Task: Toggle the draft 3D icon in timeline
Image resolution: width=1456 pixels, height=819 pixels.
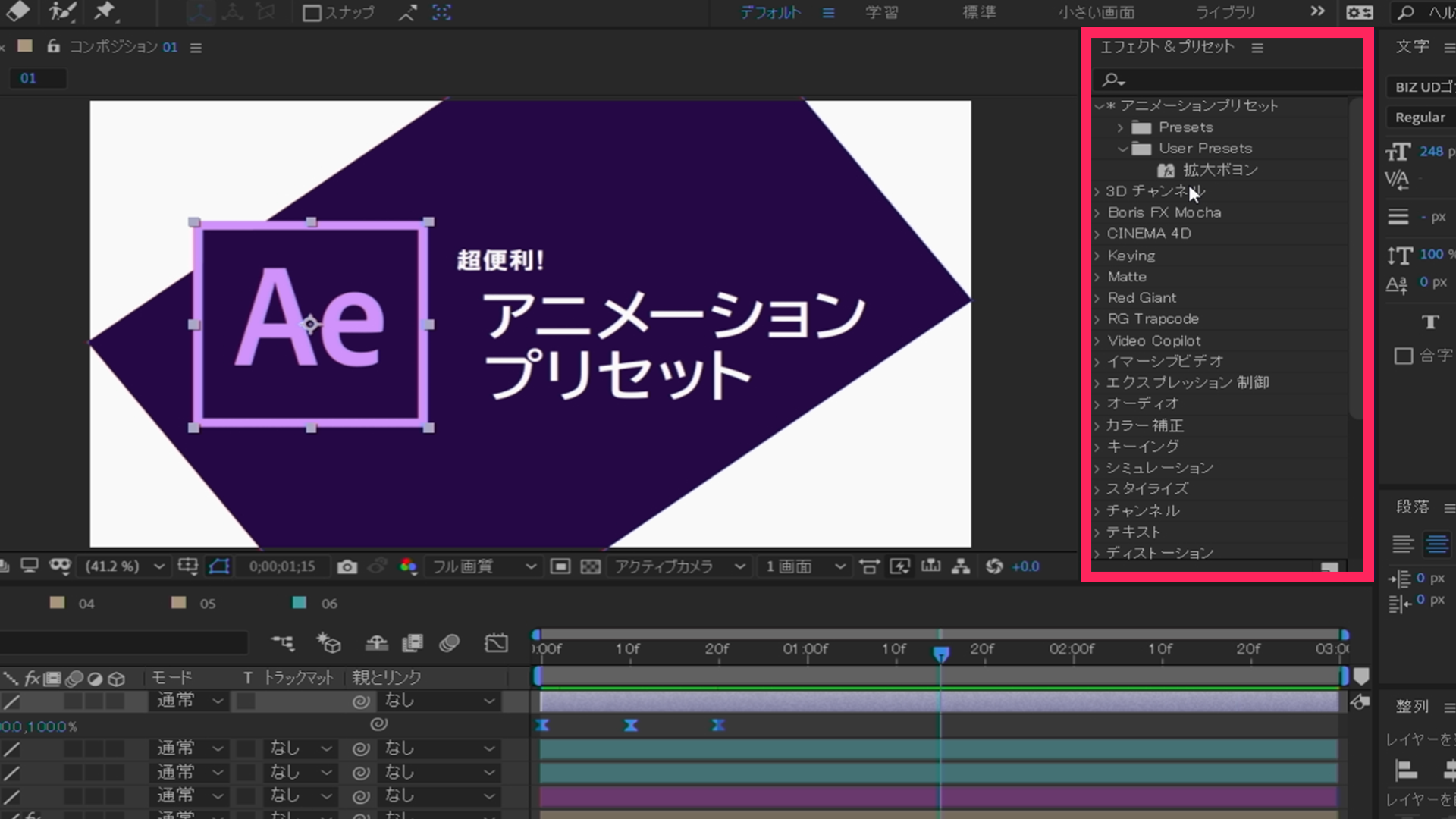Action: tap(329, 644)
